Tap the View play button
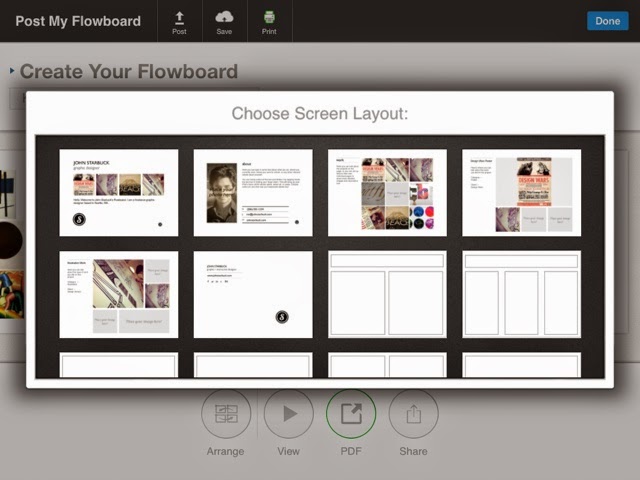 click(289, 413)
